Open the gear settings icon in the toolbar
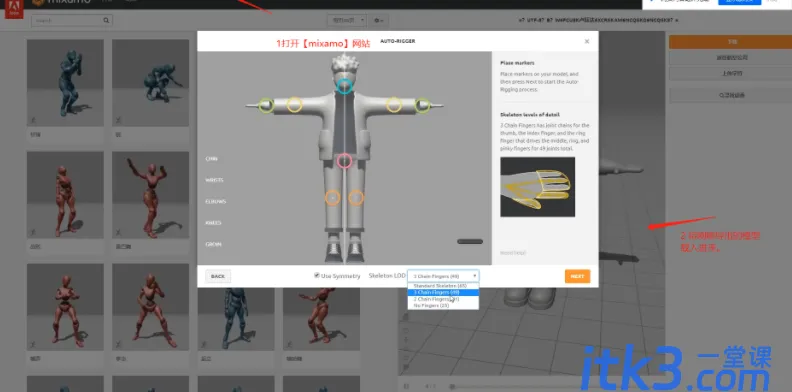This screenshot has width=792, height=392. tap(378, 21)
